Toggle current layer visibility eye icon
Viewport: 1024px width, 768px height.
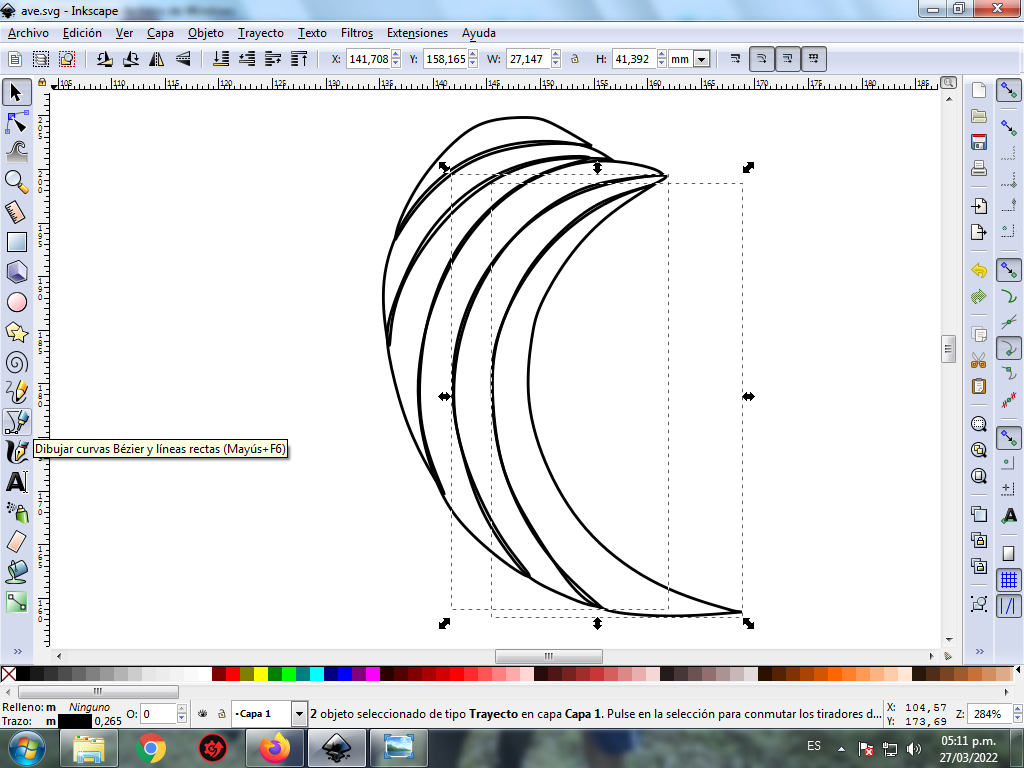pos(202,714)
